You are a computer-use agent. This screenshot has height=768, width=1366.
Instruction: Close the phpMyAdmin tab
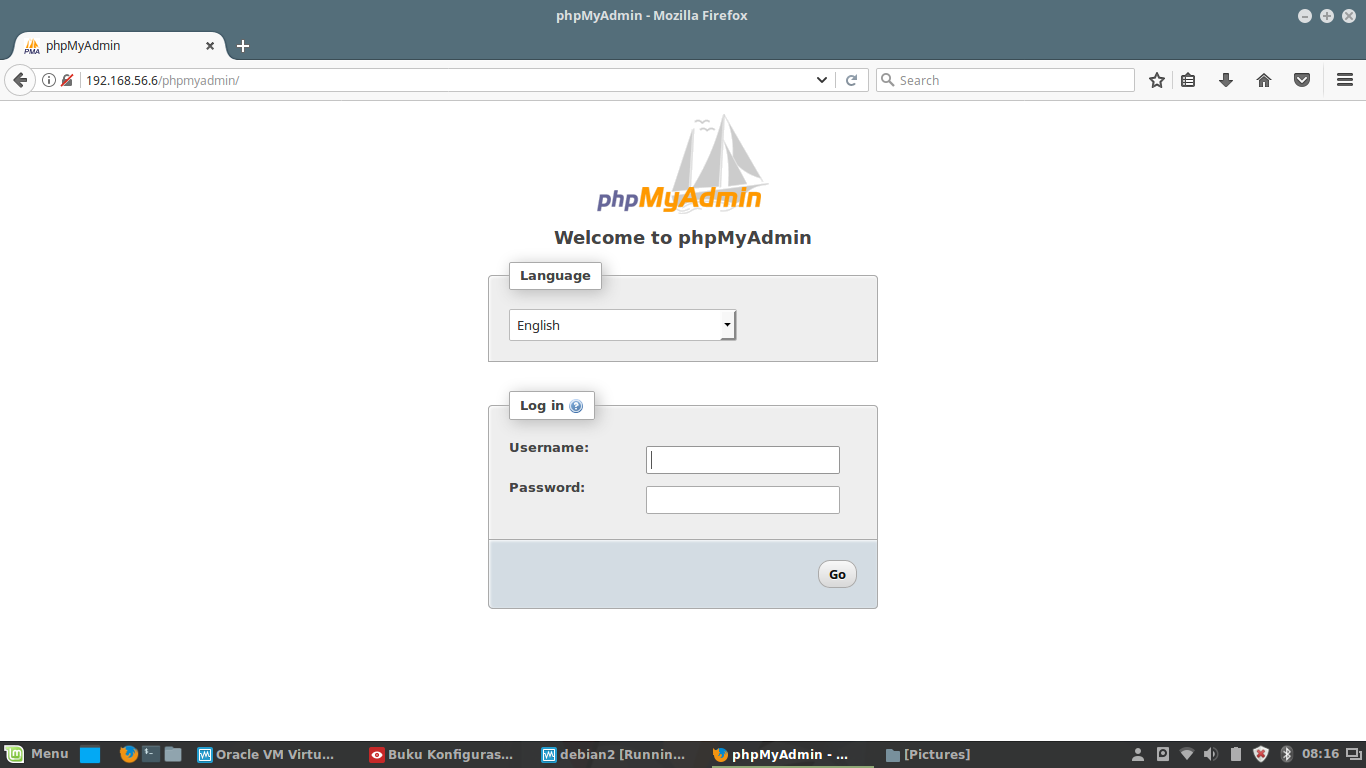210,46
